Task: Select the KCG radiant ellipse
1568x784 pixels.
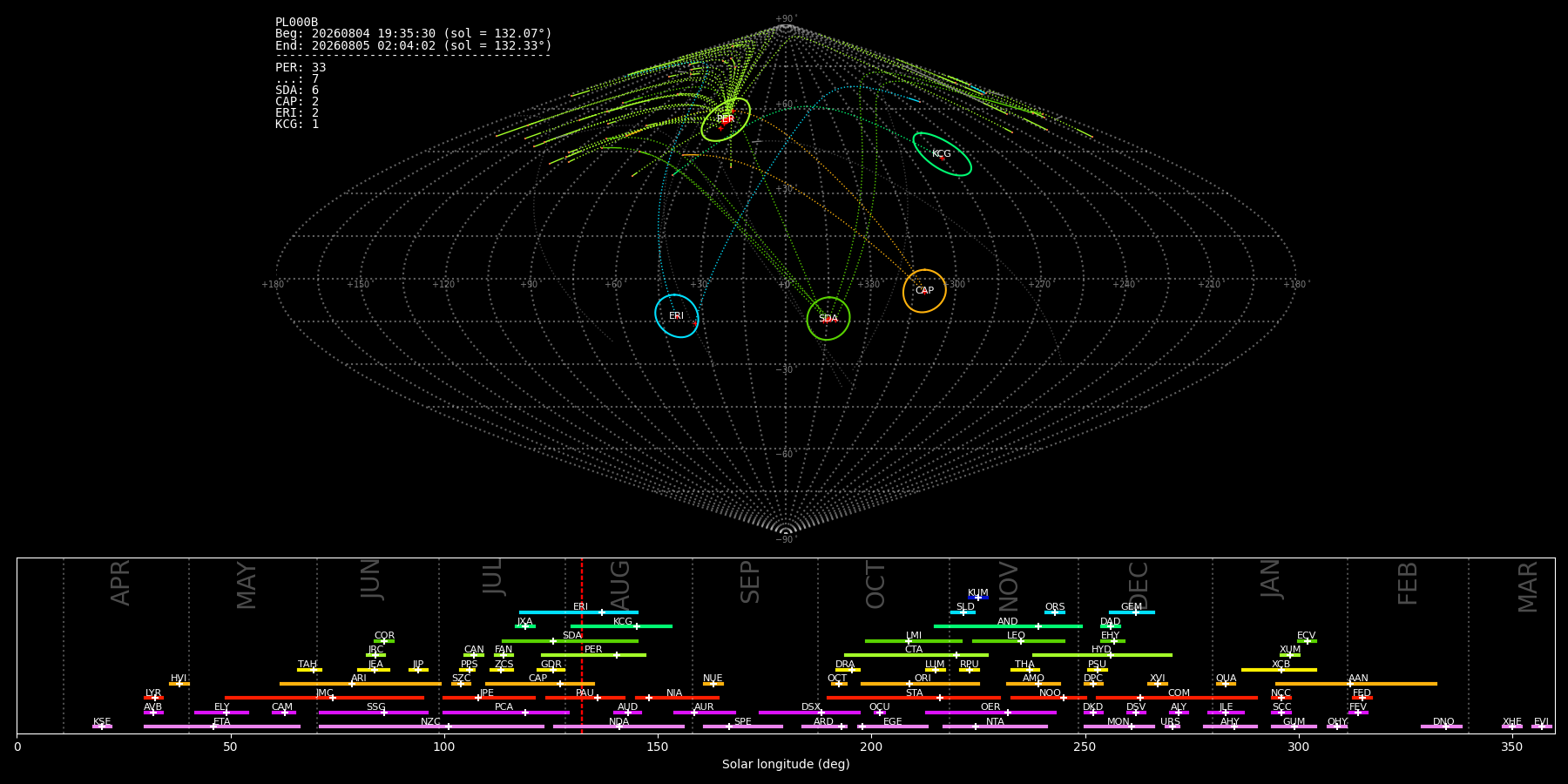Action: (942, 154)
